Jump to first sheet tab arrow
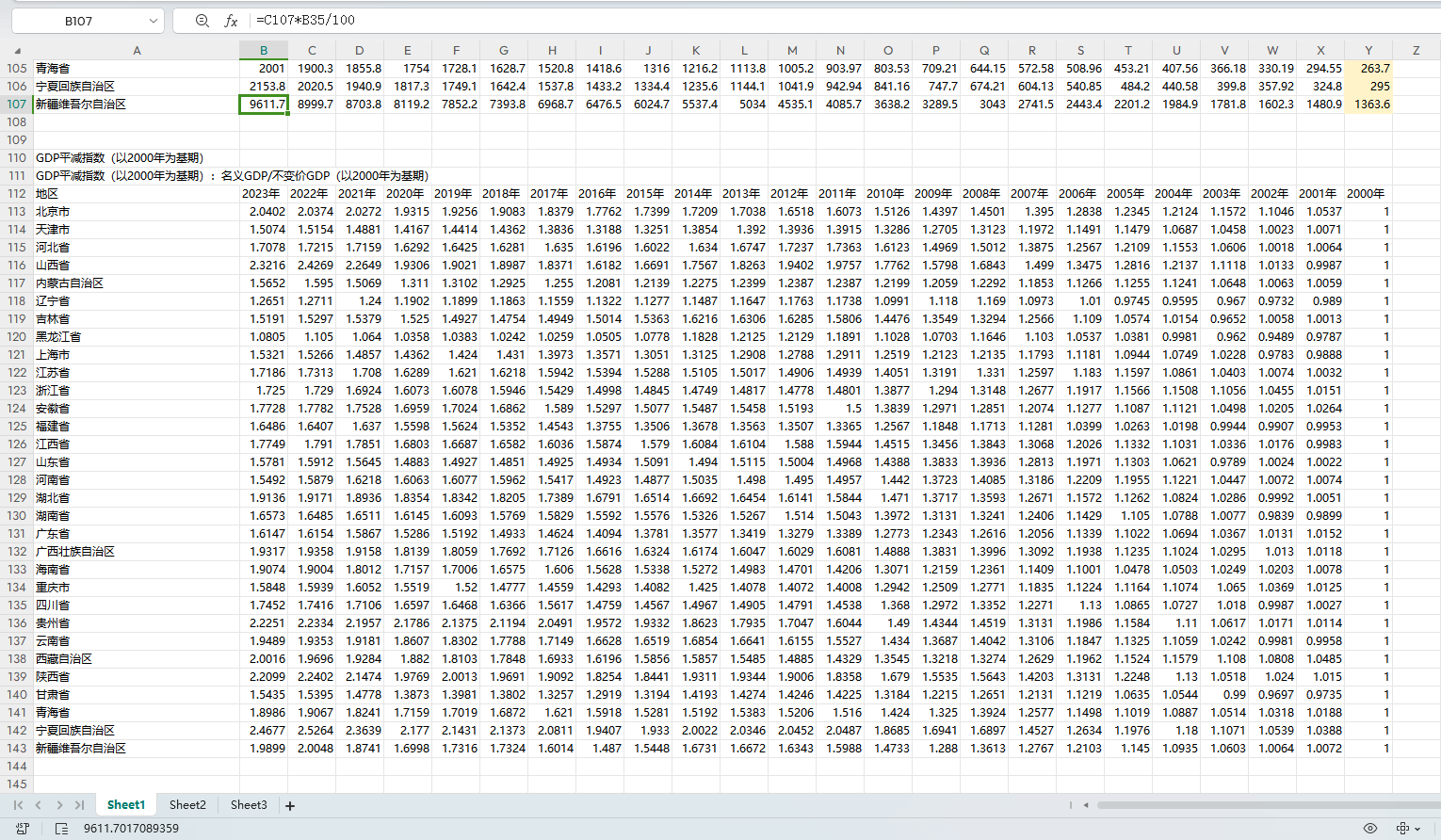1441x840 pixels. (x=18, y=805)
